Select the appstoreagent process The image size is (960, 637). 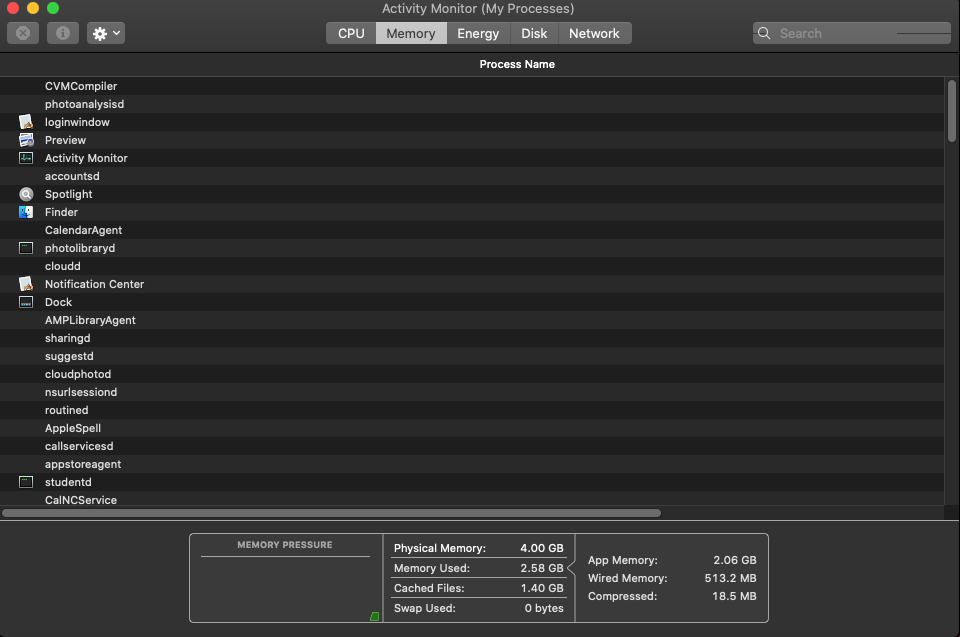[x=471, y=464]
